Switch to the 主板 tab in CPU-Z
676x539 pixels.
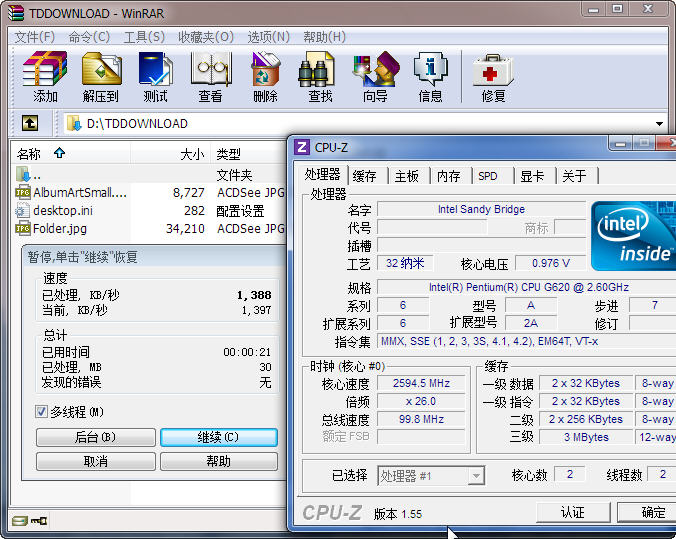(407, 176)
